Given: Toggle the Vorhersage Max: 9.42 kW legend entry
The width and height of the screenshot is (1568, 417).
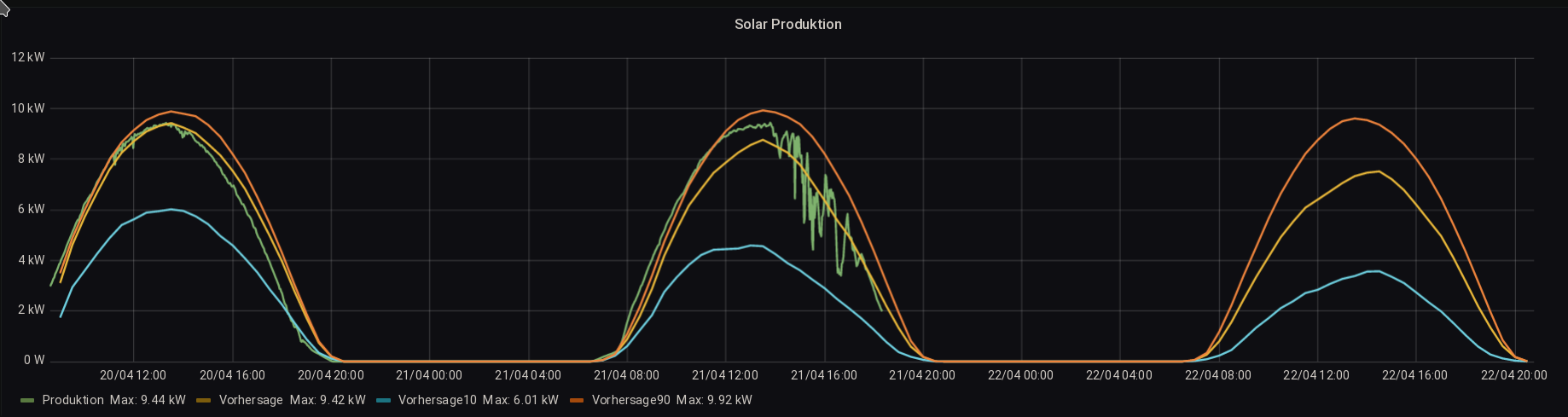Looking at the screenshot, I should (x=292, y=400).
